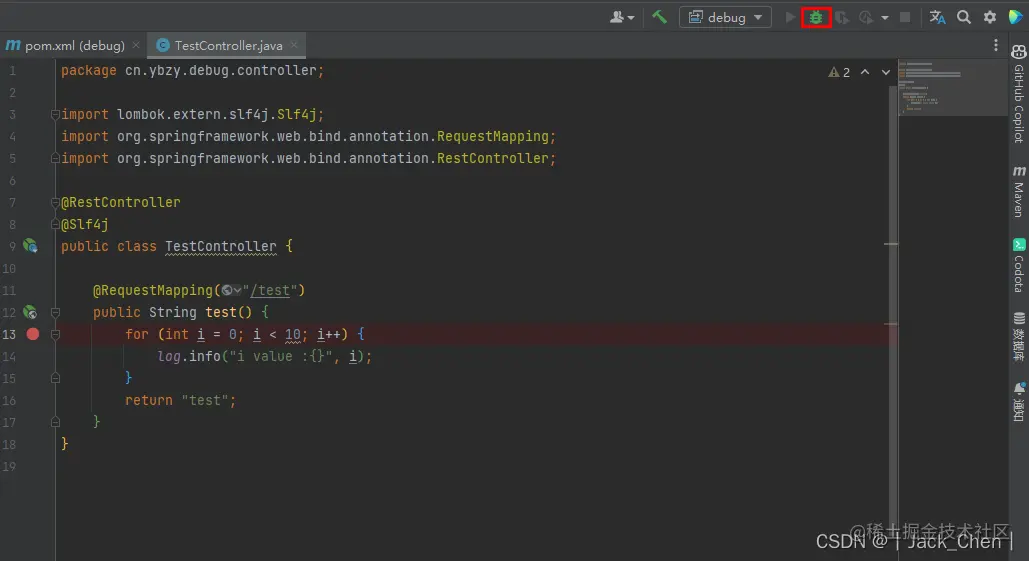Click the Profiler run icon
Screen dimensions: 1029x561
(x=866, y=18)
